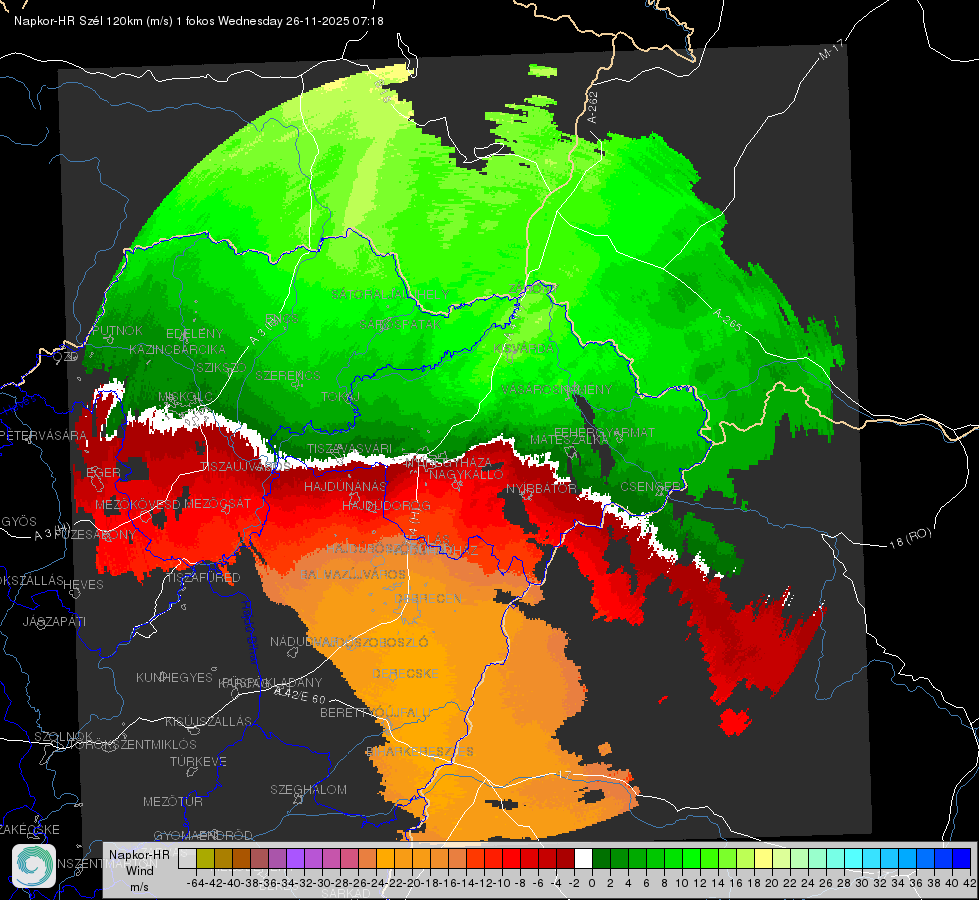The height and width of the screenshot is (900, 979).
Task: Click the MISKOLC city label
Action: click(185, 397)
